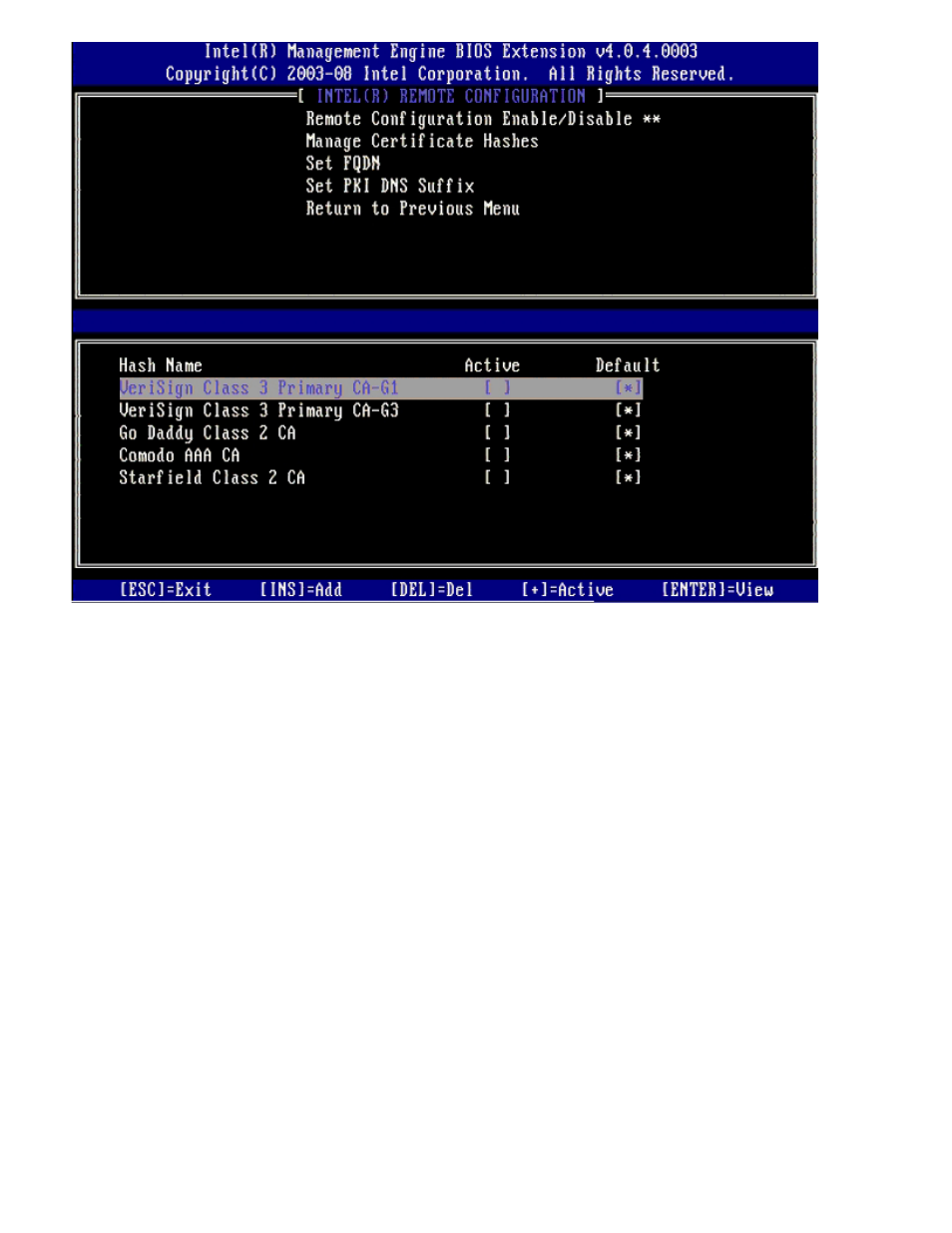Click Default marker for Starfield Class 2 CA

(x=629, y=478)
